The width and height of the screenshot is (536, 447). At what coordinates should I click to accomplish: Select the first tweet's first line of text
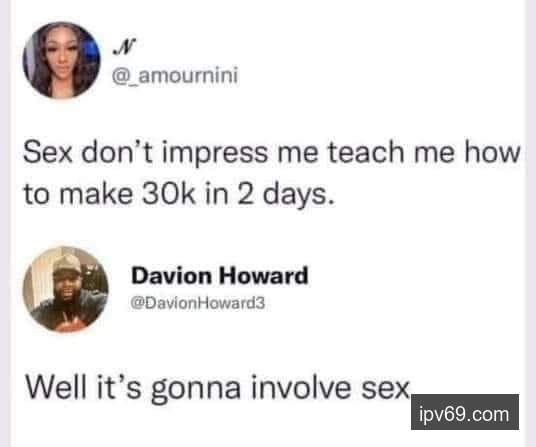(x=272, y=153)
